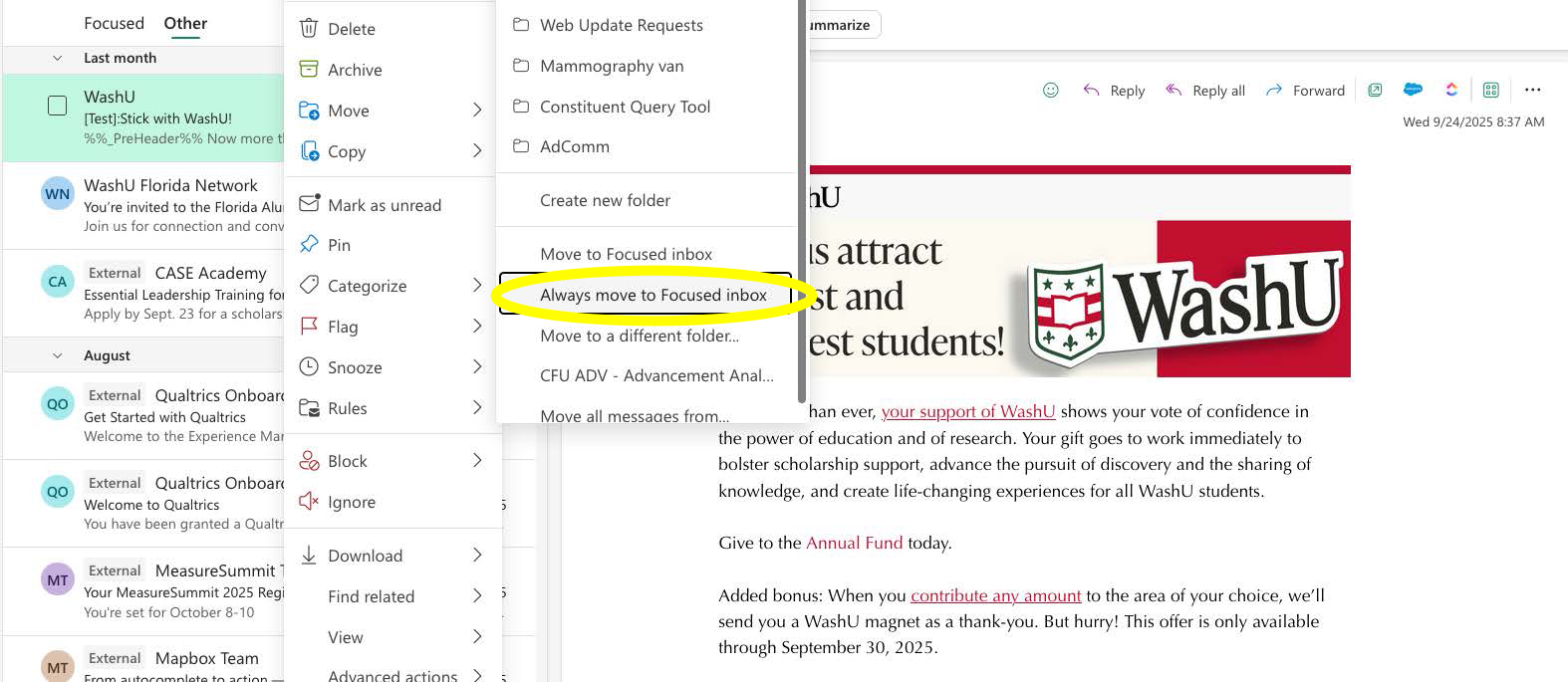This screenshot has height=682, width=1568.
Task: Click the Move folder icon in context menu
Action: 309,110
